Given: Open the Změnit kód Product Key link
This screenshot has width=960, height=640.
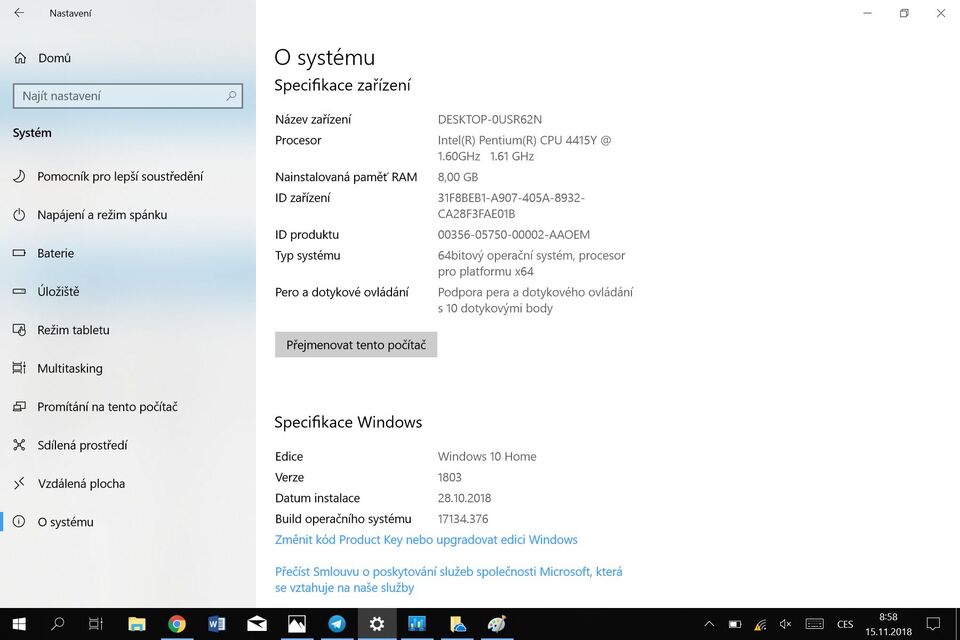Looking at the screenshot, I should click(427, 539).
